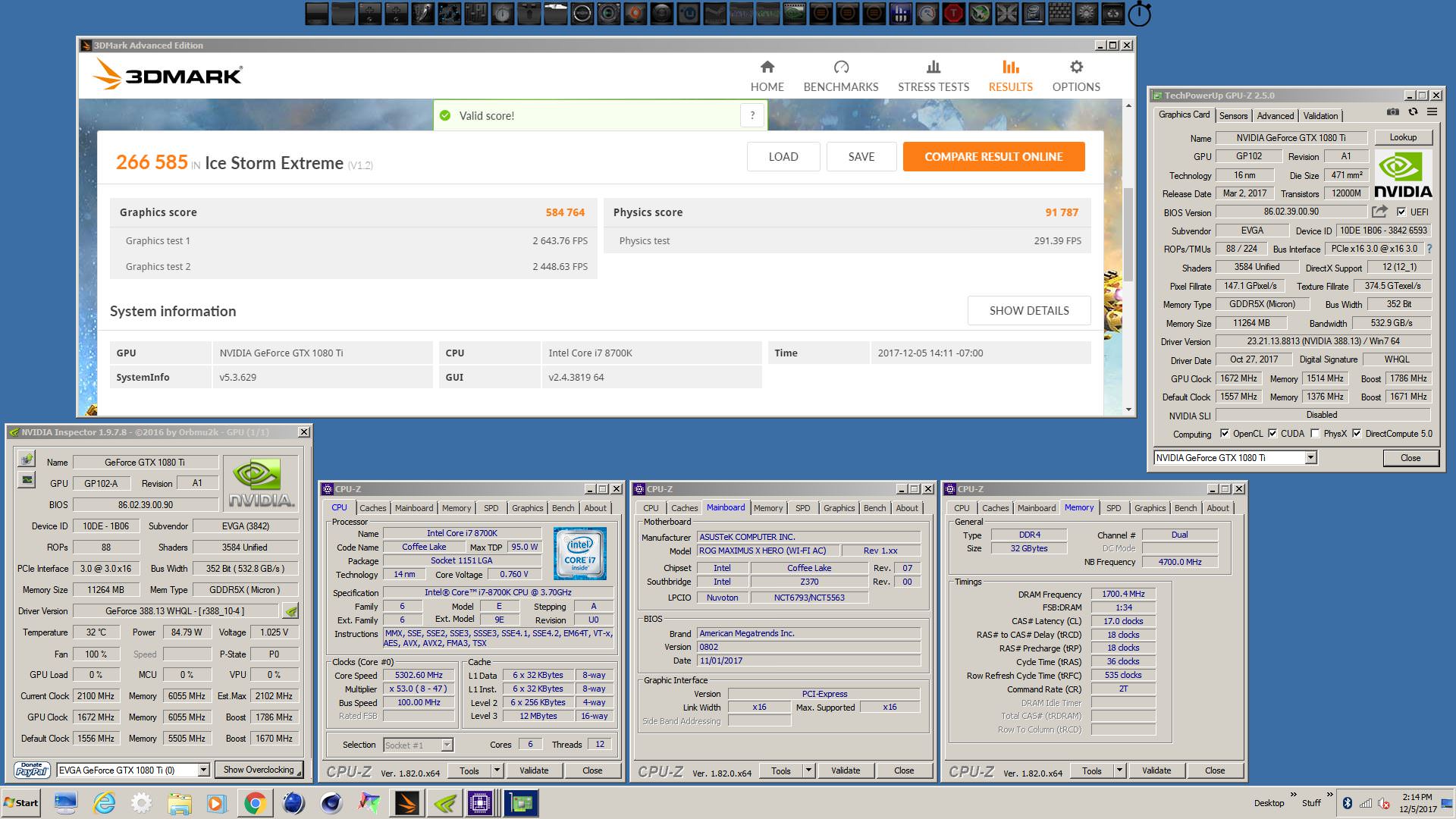Open the Caches tab in the first CPU-Z window

coord(372,508)
